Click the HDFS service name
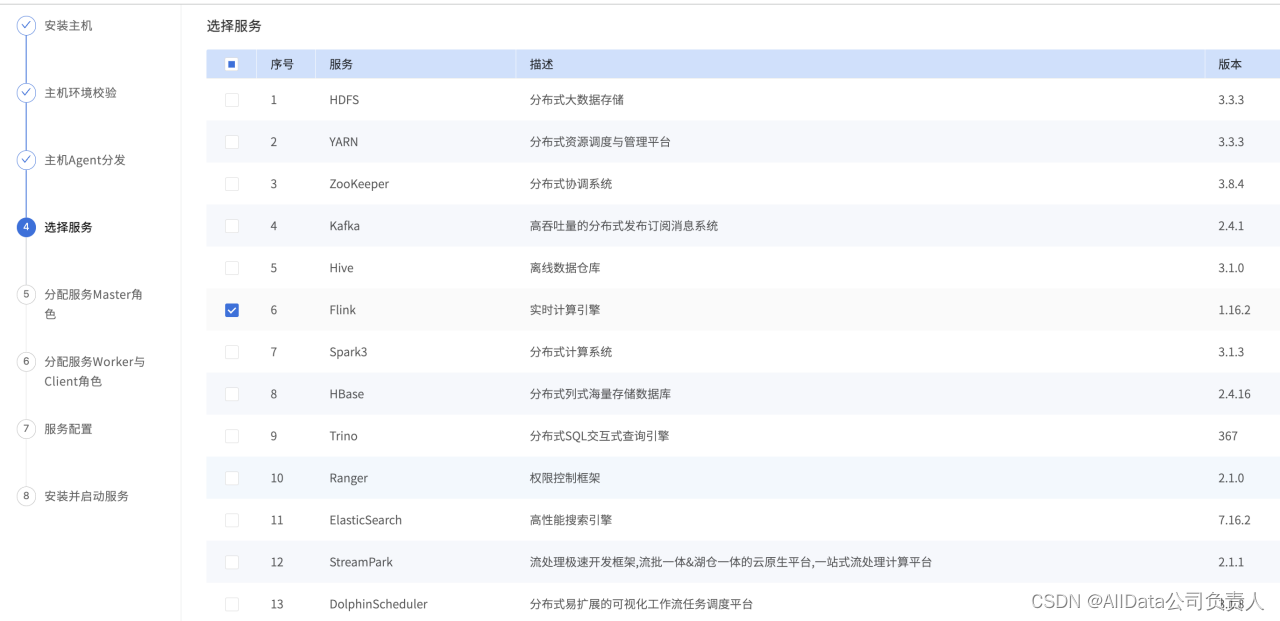 click(x=344, y=100)
